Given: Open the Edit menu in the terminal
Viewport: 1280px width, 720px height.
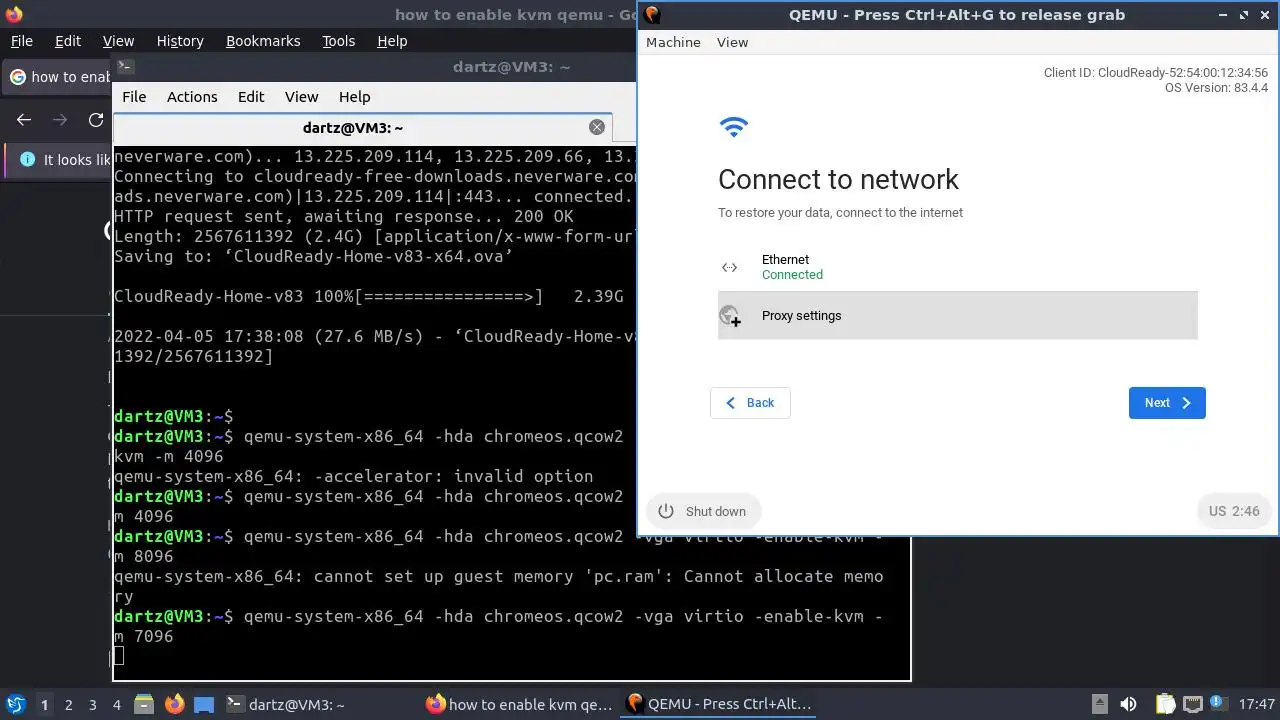Looking at the screenshot, I should 251,97.
